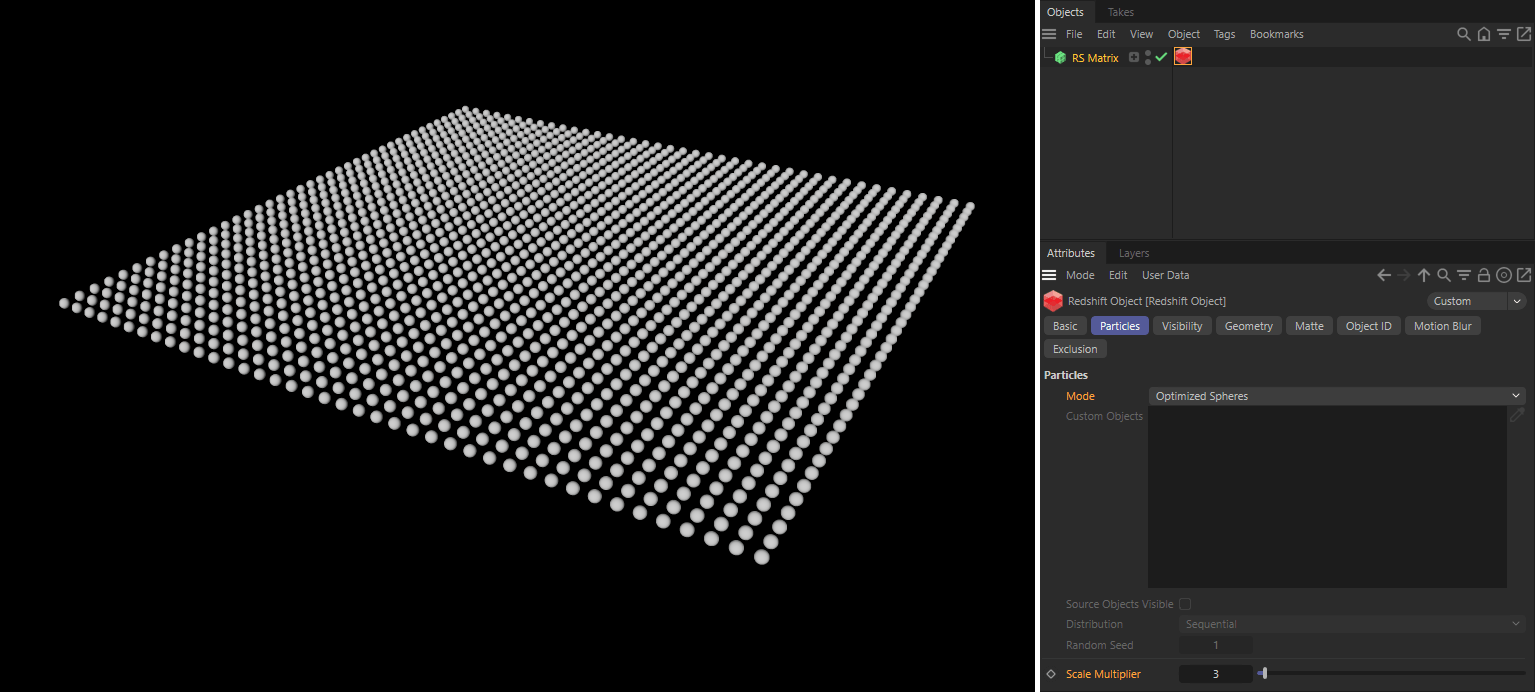Click the red Redshift Object tag
The height and width of the screenshot is (692, 1535).
click(1183, 57)
